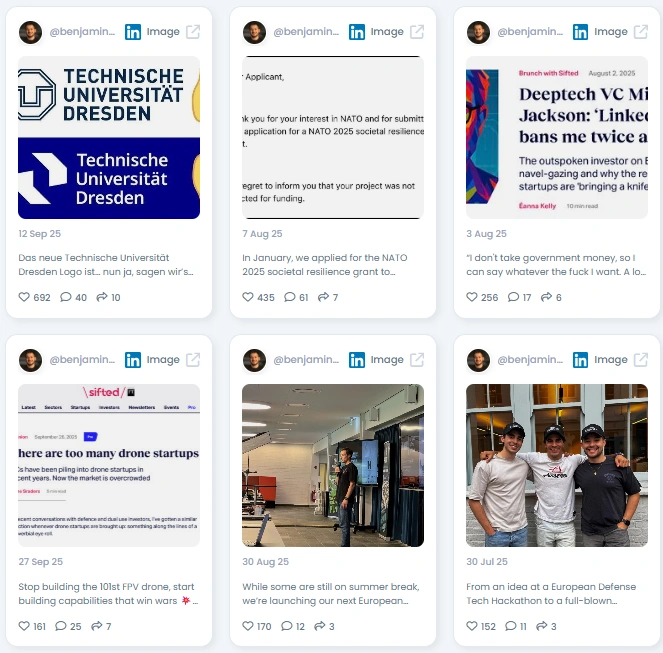Click LinkedIn icon on 27 Sep 25 post
663x653 pixels.
click(133, 360)
